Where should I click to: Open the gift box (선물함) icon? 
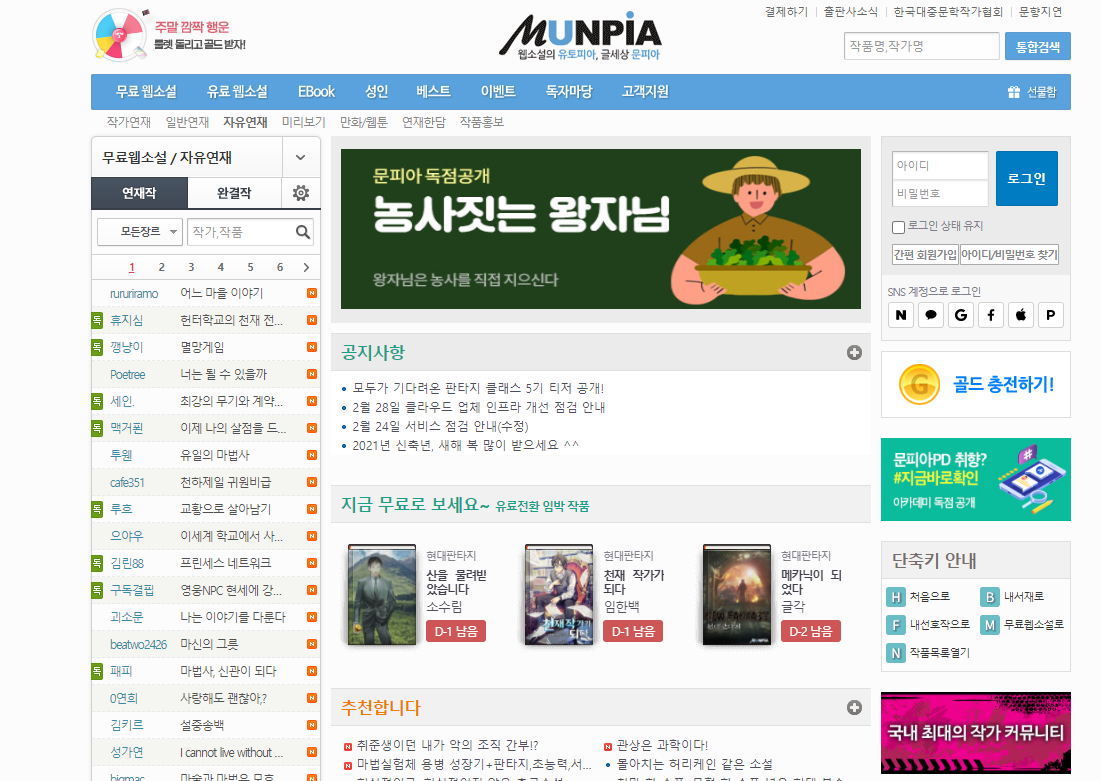[x=1013, y=92]
